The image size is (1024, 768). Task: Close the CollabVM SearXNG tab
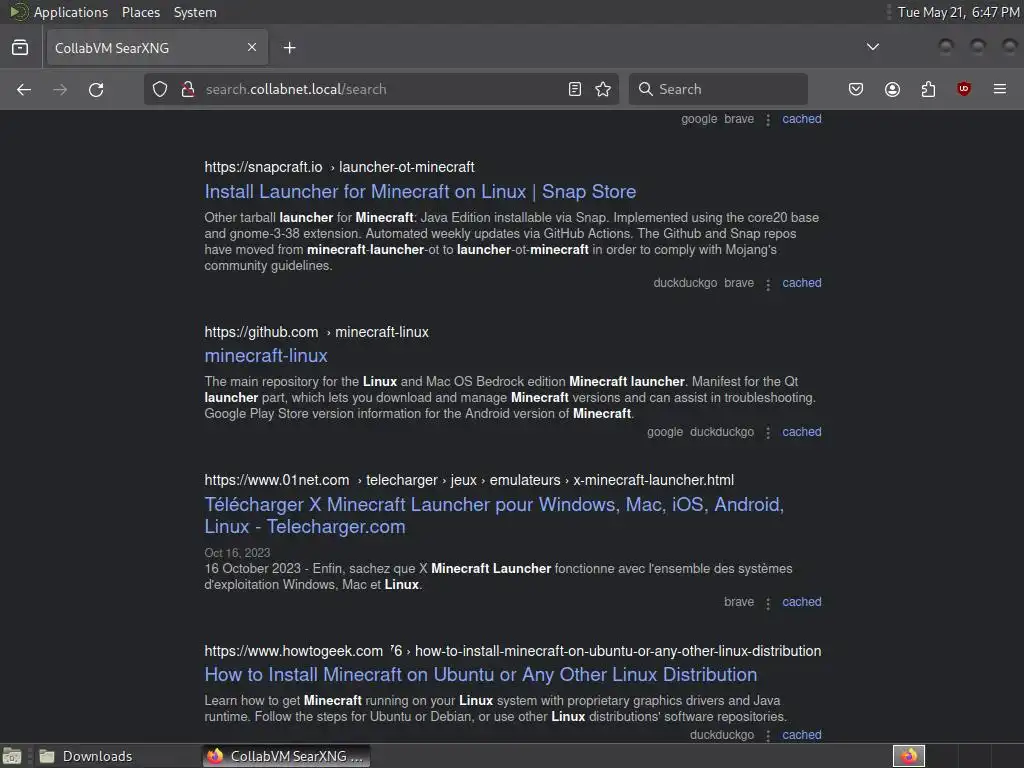pos(252,47)
